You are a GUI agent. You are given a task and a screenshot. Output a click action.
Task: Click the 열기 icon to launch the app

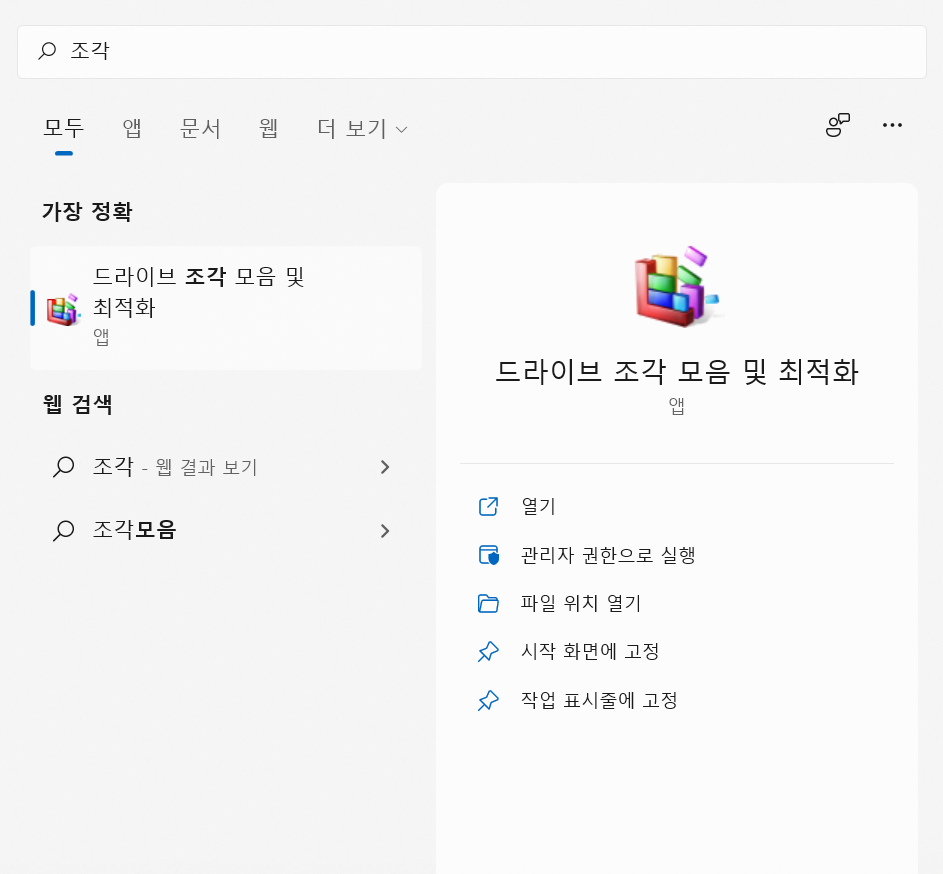click(x=488, y=506)
